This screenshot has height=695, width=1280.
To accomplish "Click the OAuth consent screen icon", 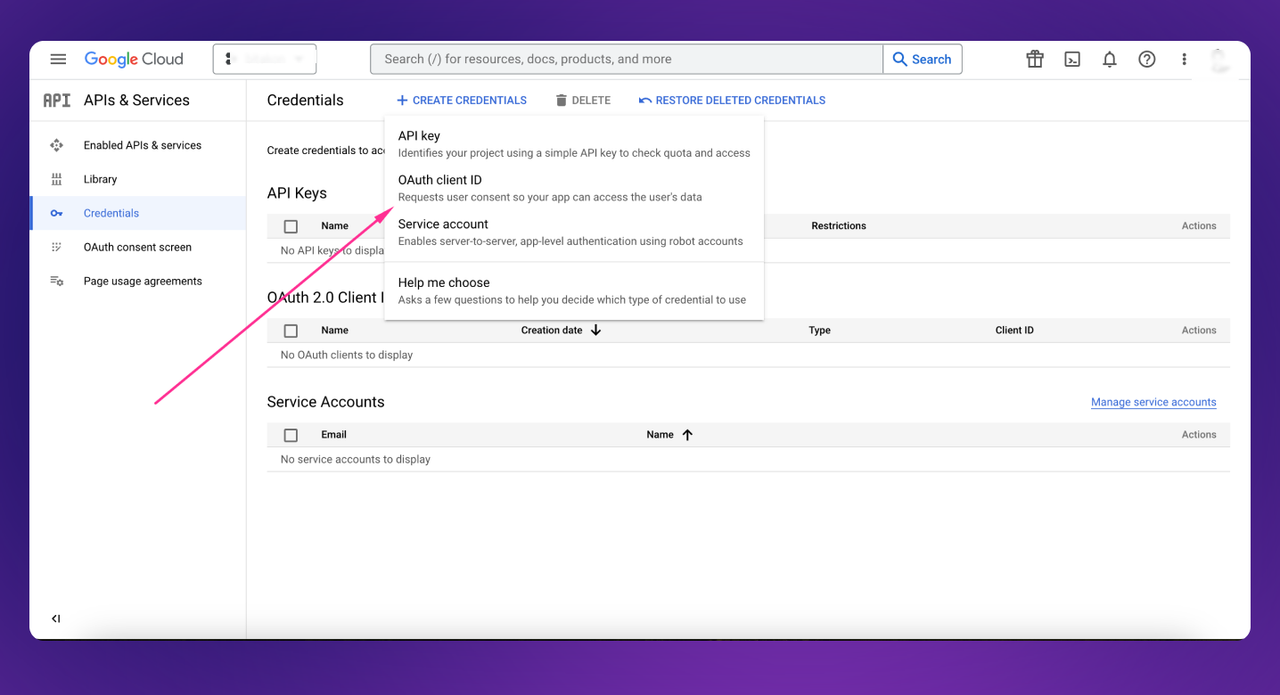I will click(57, 247).
